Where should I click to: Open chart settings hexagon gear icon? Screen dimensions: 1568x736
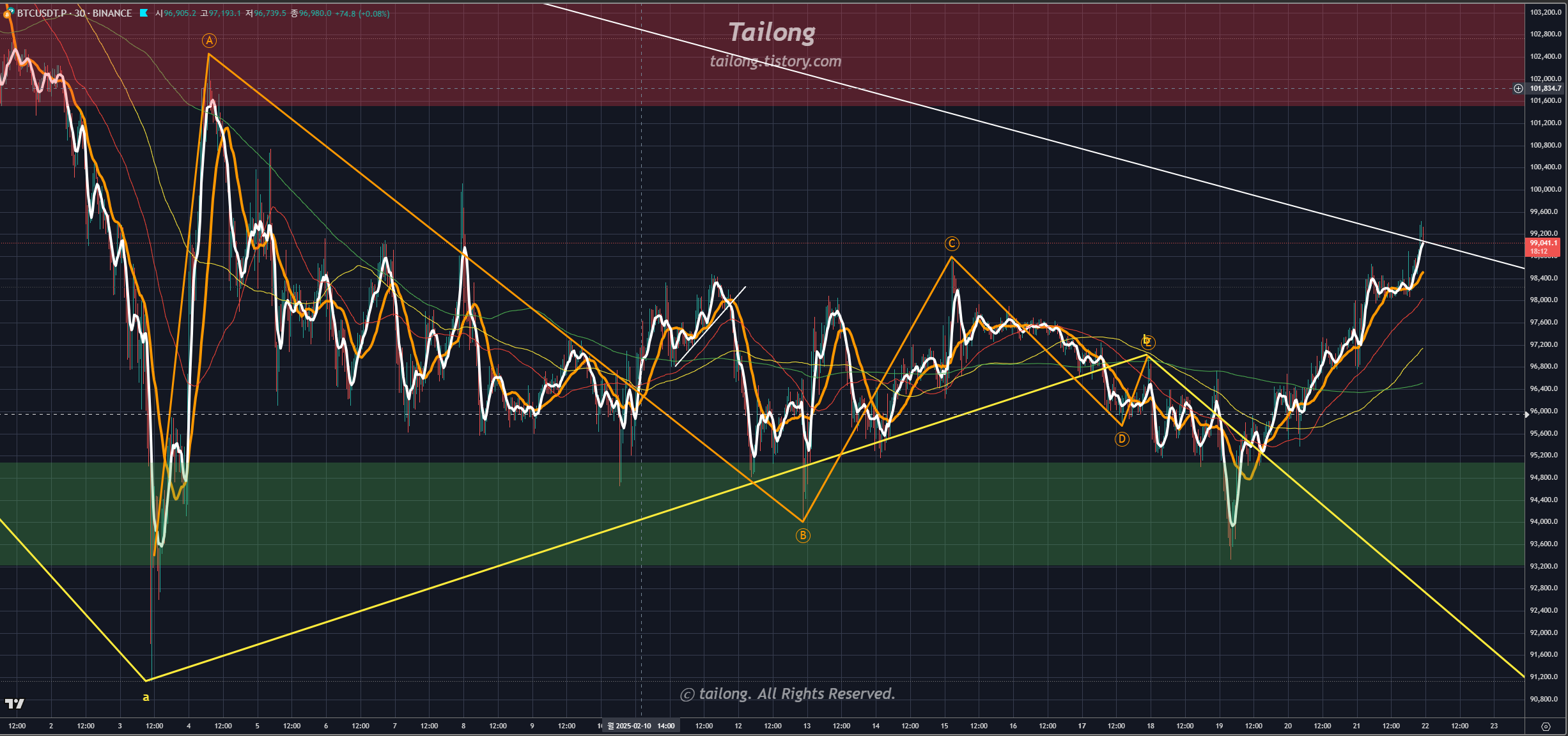[x=1546, y=726]
